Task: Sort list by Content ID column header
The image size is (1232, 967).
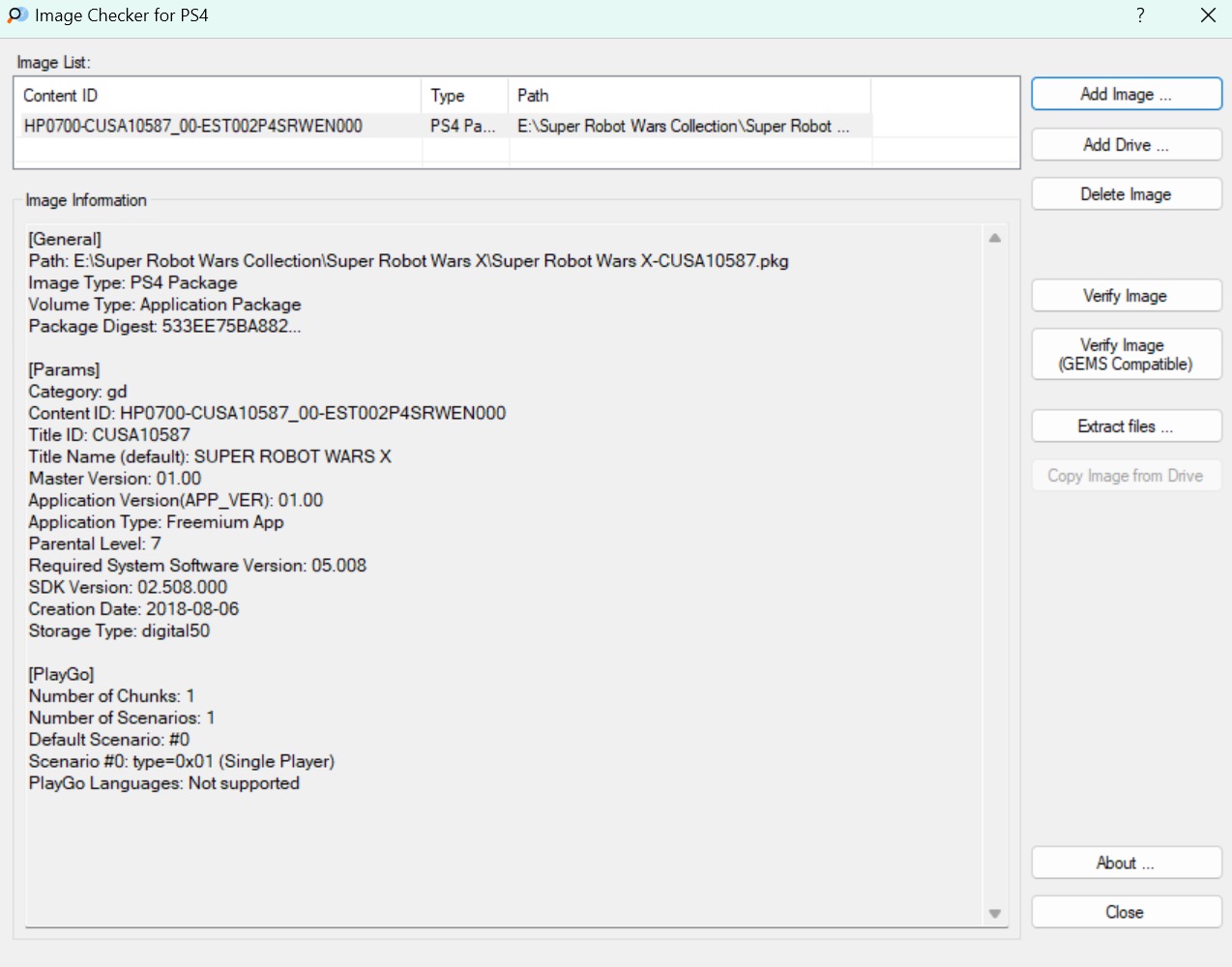Action: tap(218, 96)
